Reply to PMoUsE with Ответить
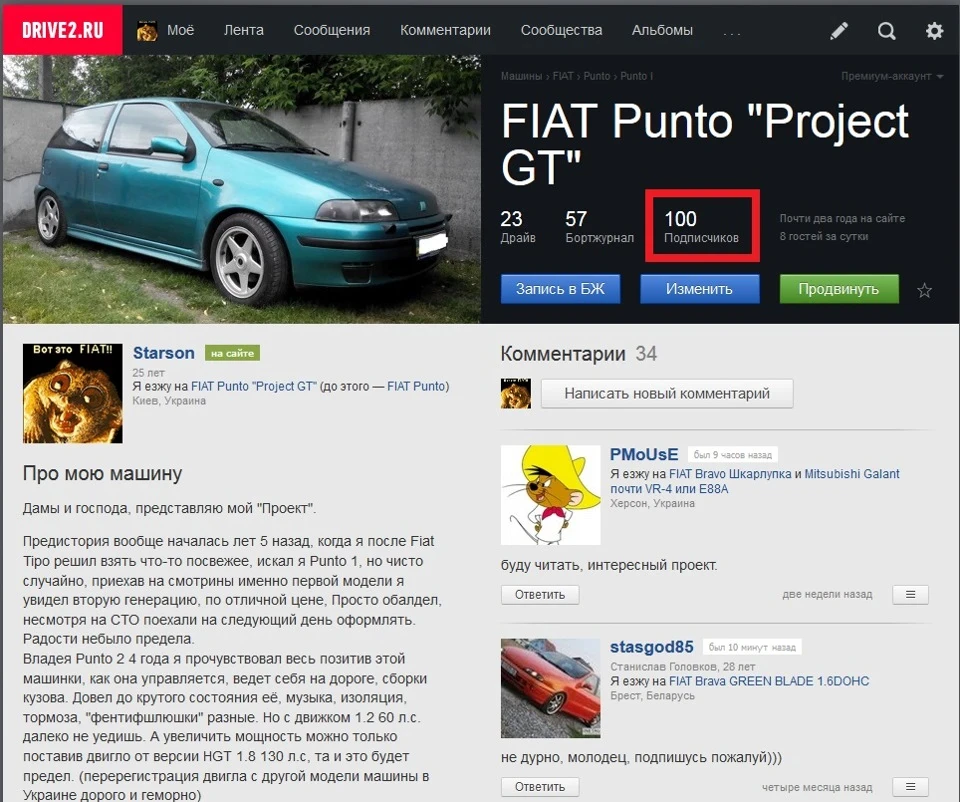Viewport: 960px width, 802px height. (540, 594)
